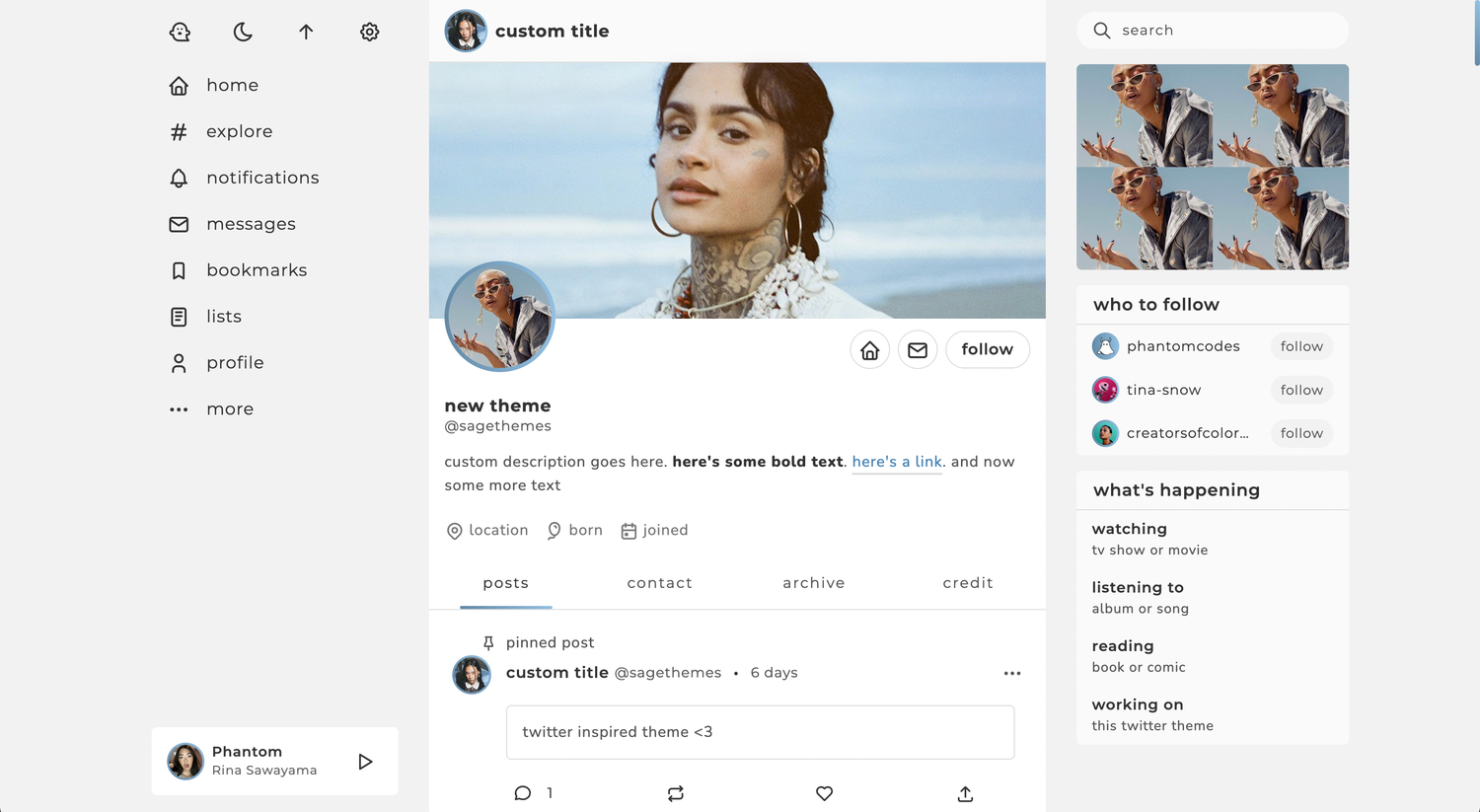
Task: Toggle dark mode with the moon icon
Action: click(243, 32)
